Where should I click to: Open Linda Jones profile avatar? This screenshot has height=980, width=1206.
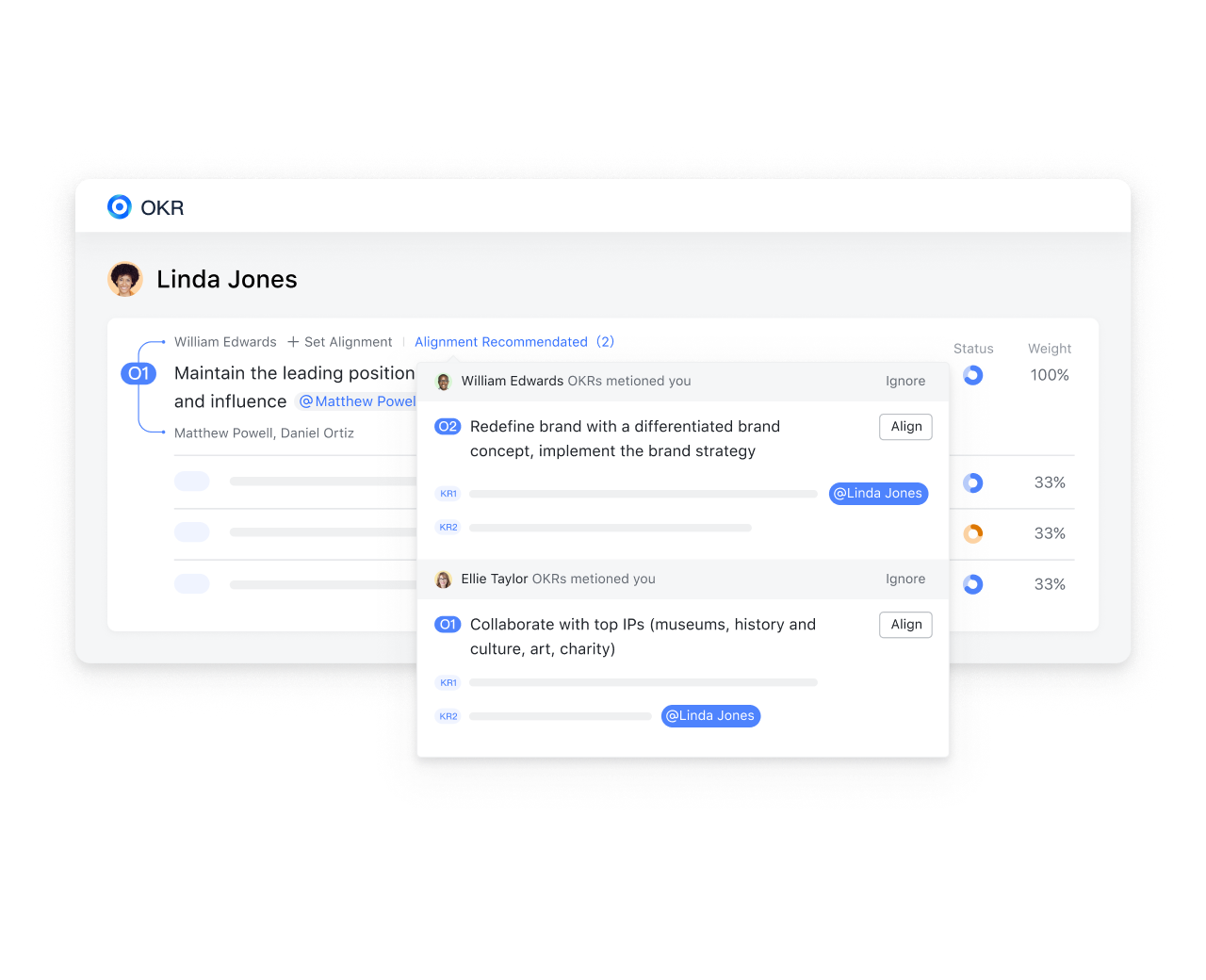125,279
